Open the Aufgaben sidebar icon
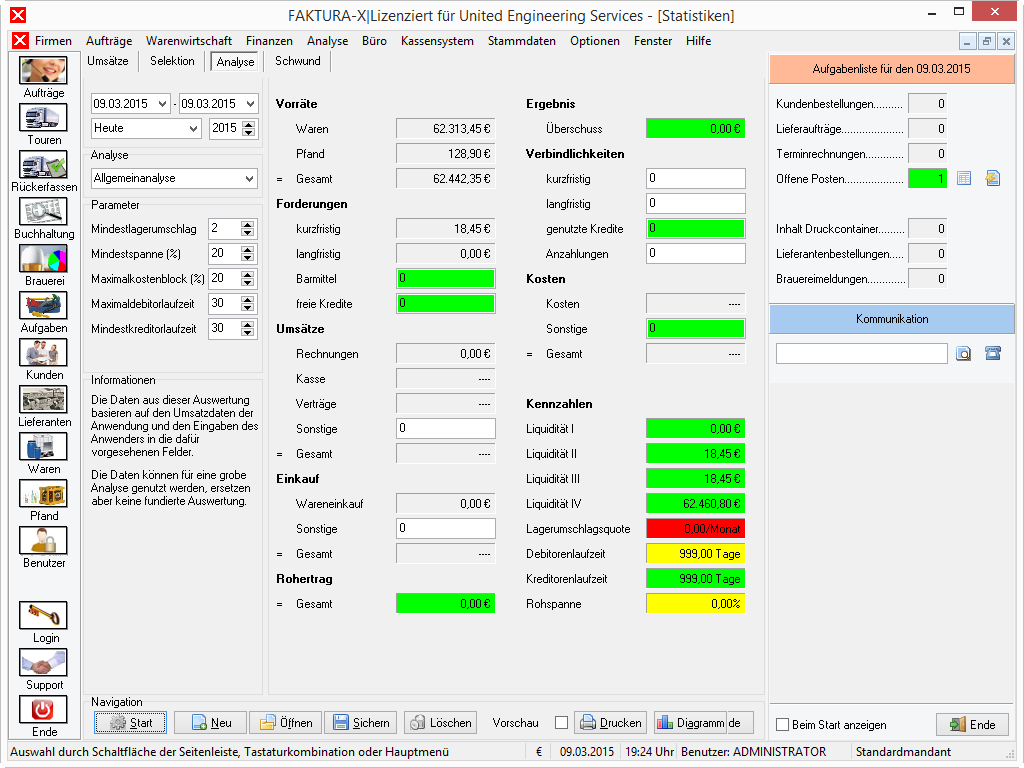Viewport: 1024px width, 768px height. click(43, 306)
